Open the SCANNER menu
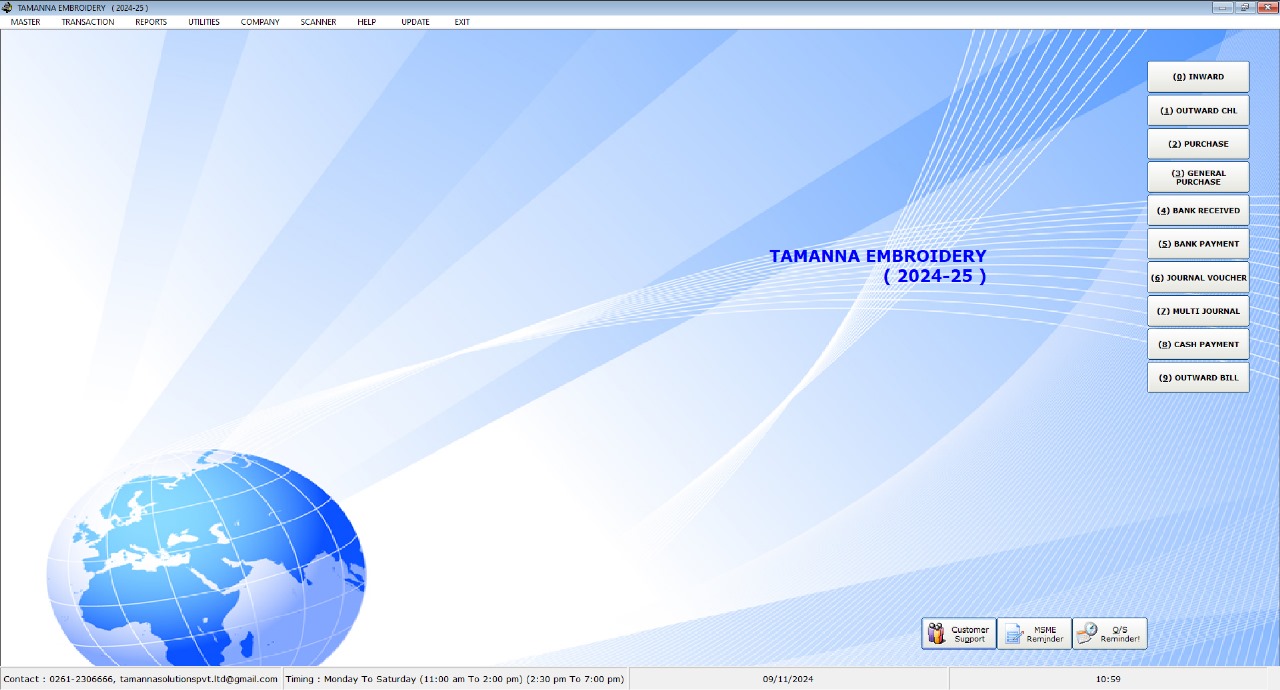The width and height of the screenshot is (1280, 690). 318,22
